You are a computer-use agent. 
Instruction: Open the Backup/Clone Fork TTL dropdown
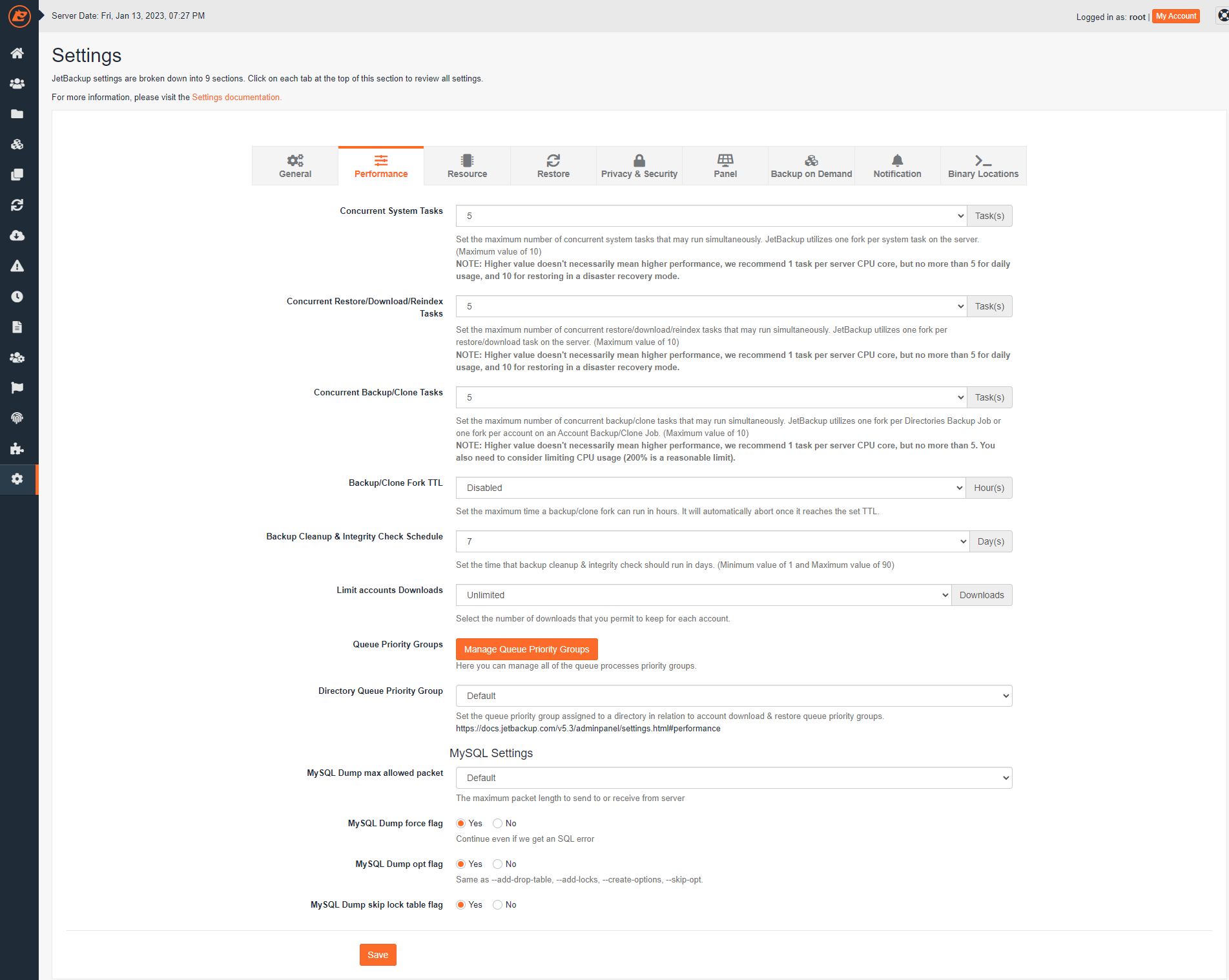pyautogui.click(x=710, y=488)
